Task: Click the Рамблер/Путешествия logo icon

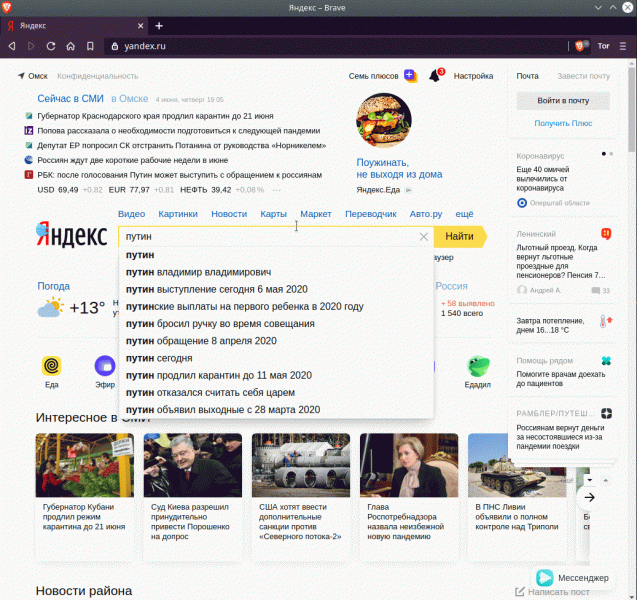Action: (606, 413)
